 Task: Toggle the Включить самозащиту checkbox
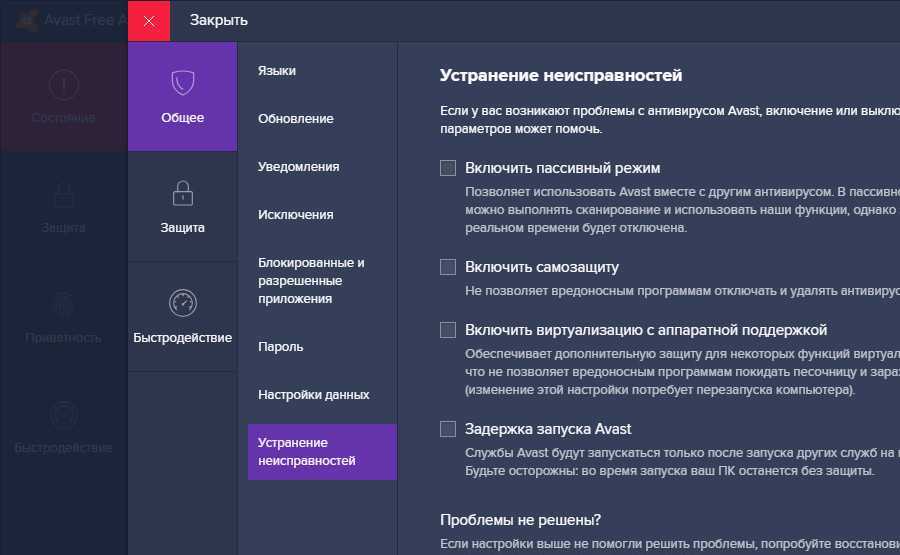(x=448, y=267)
